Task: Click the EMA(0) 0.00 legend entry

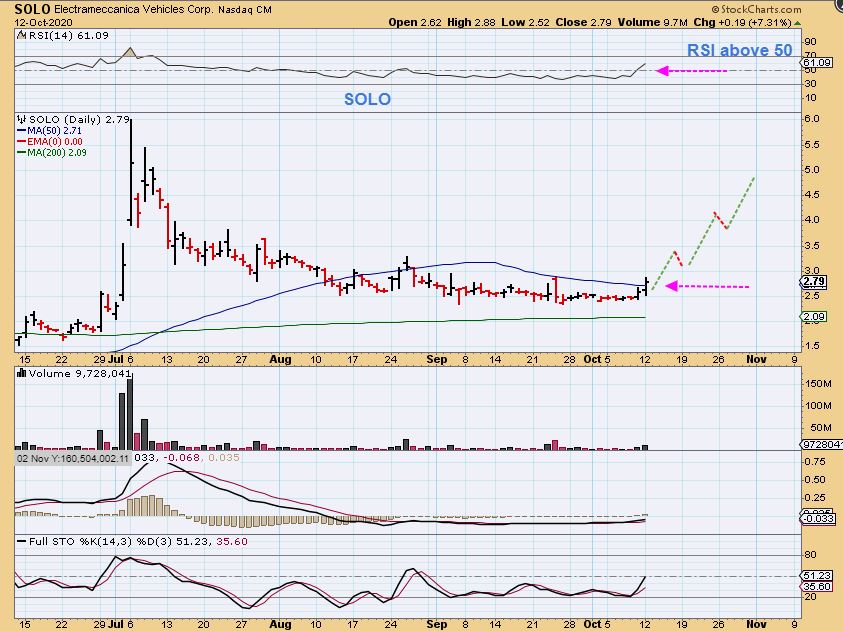Action: click(x=49, y=141)
